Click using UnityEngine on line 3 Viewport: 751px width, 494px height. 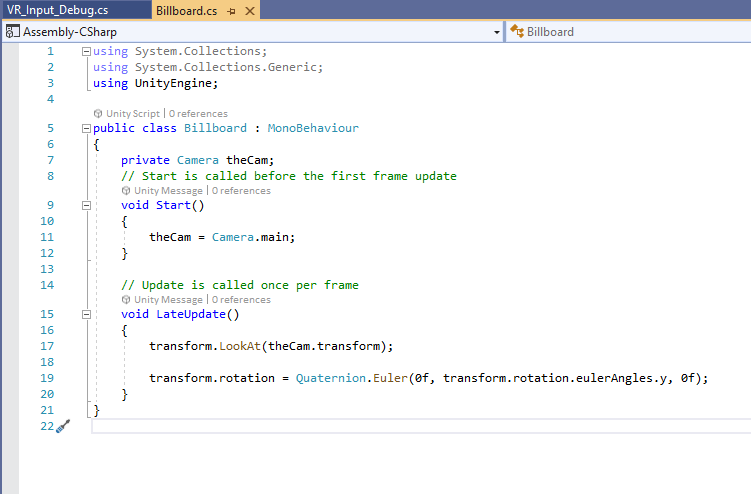coord(155,83)
